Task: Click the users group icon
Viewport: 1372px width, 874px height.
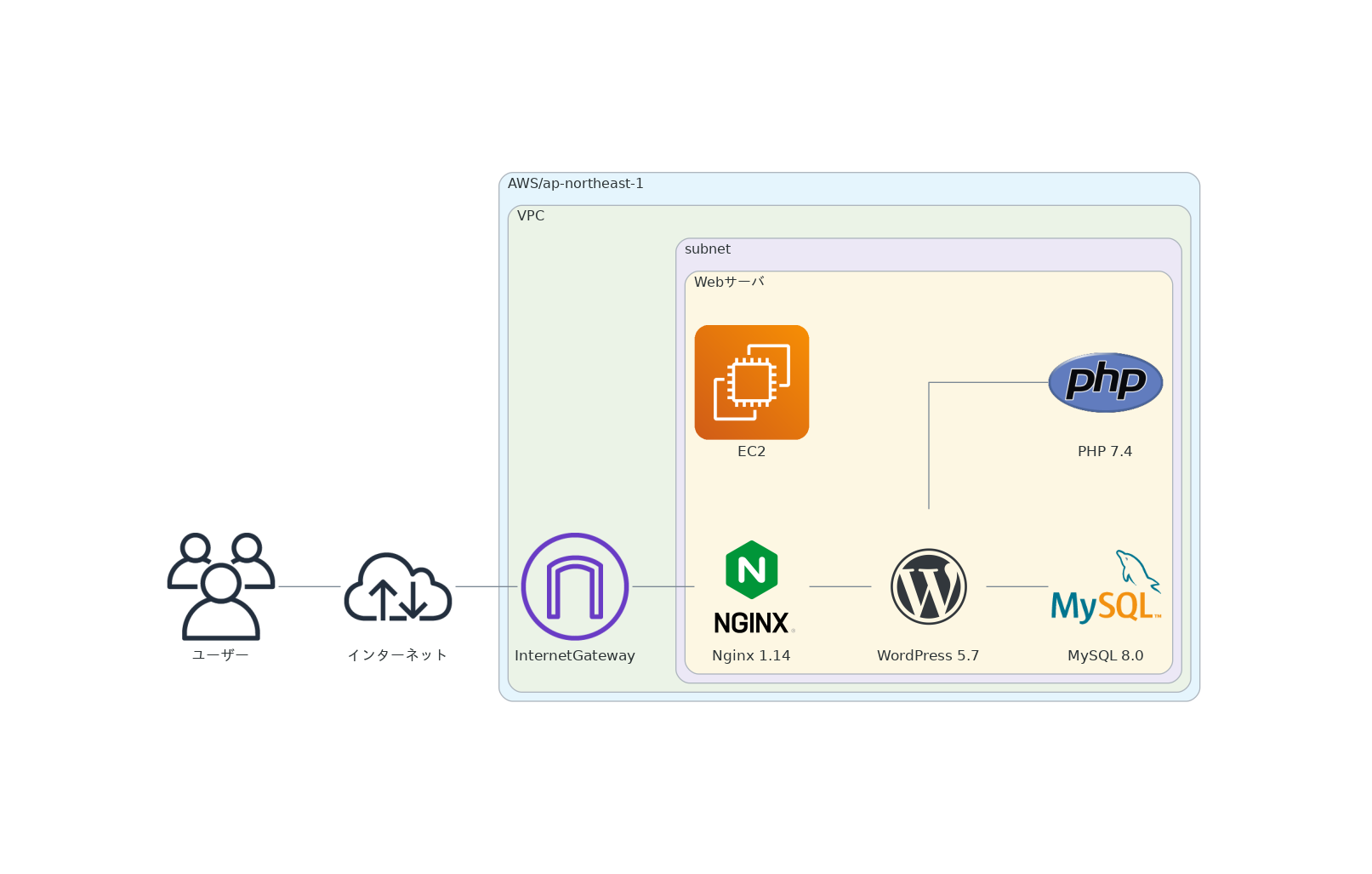Action: pos(221,586)
